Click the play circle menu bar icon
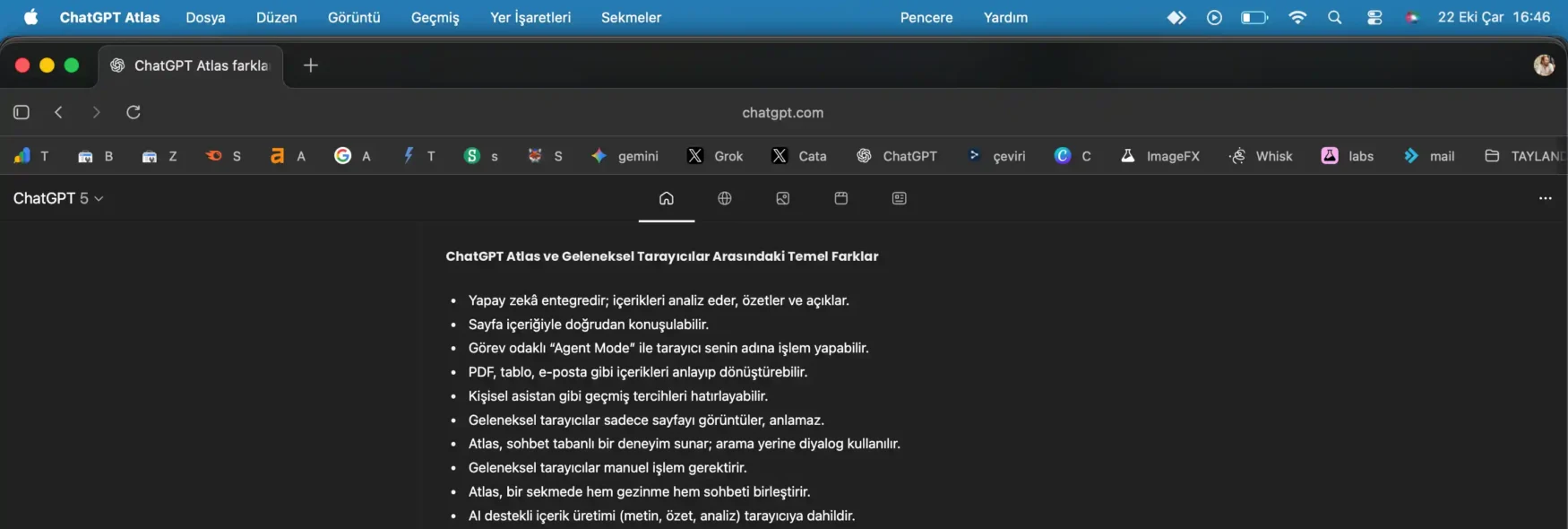 pos(1214,17)
